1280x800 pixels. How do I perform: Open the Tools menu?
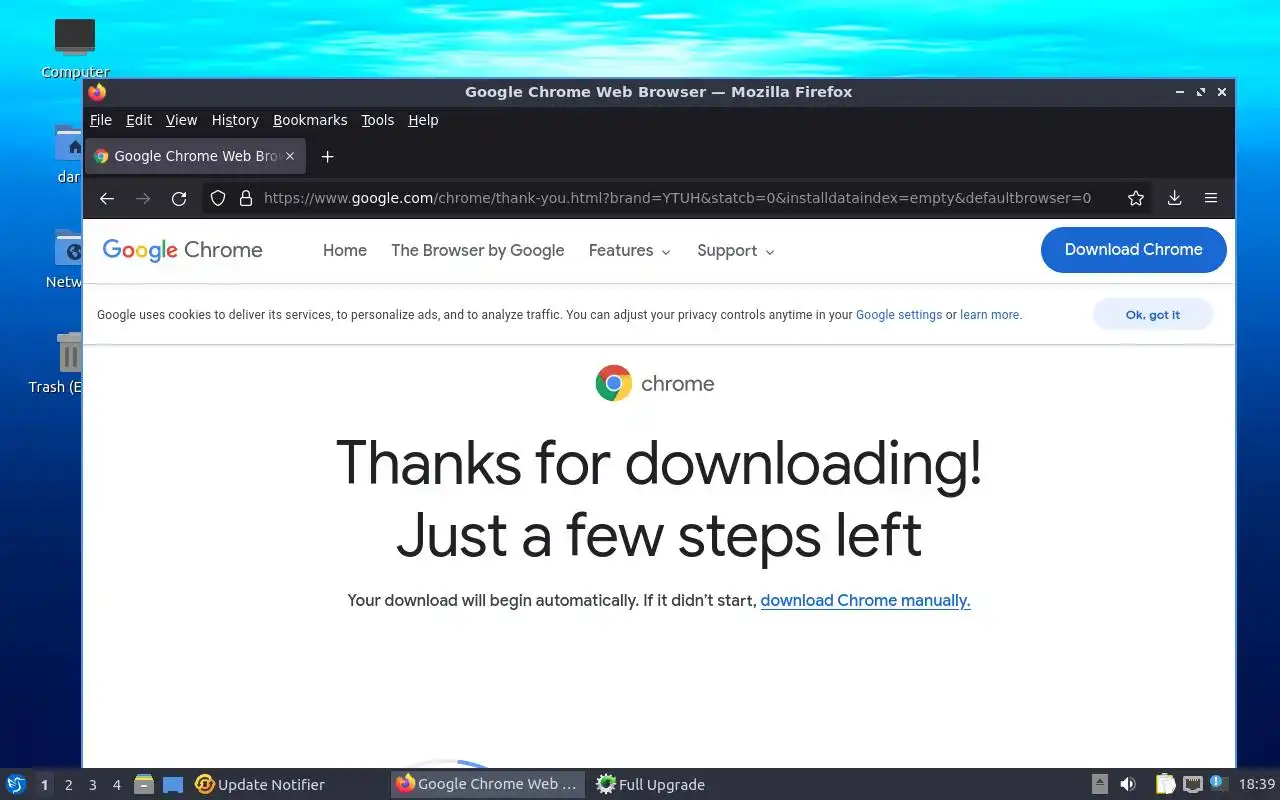click(377, 120)
